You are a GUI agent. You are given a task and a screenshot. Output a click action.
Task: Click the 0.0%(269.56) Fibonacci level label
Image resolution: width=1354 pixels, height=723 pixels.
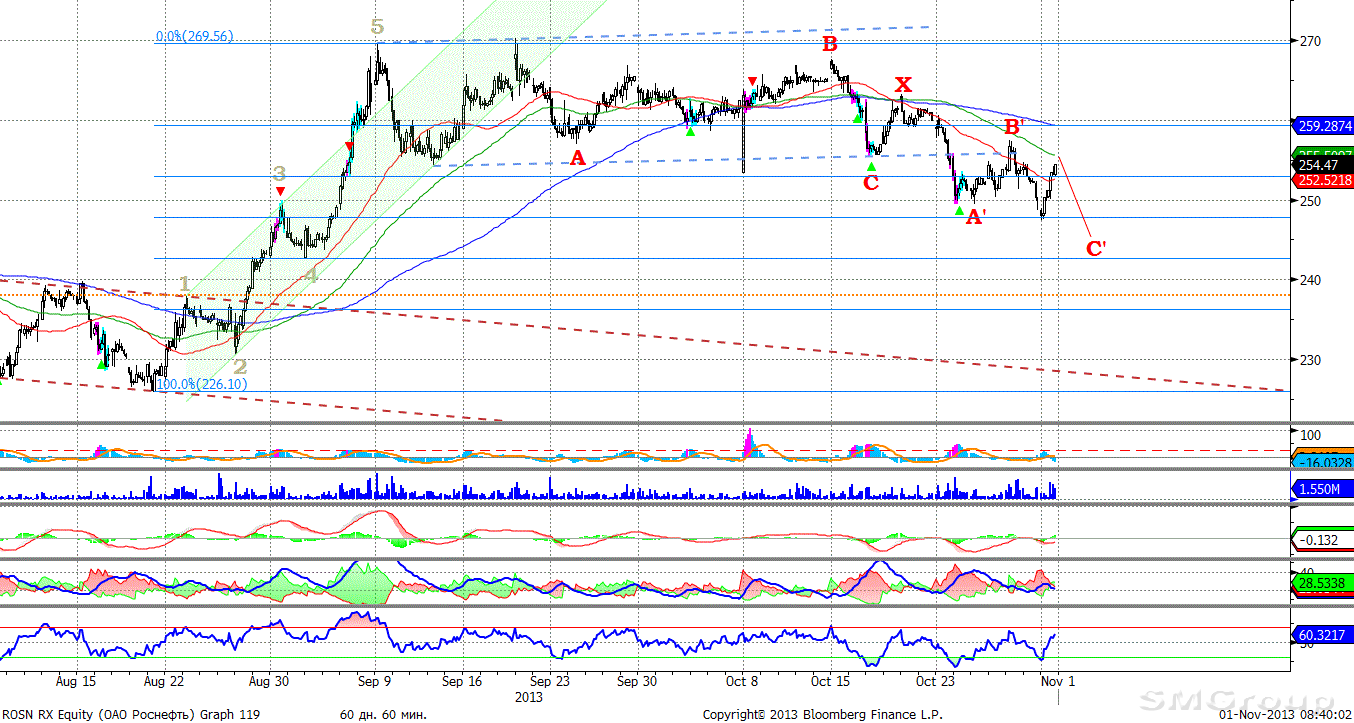(x=194, y=36)
